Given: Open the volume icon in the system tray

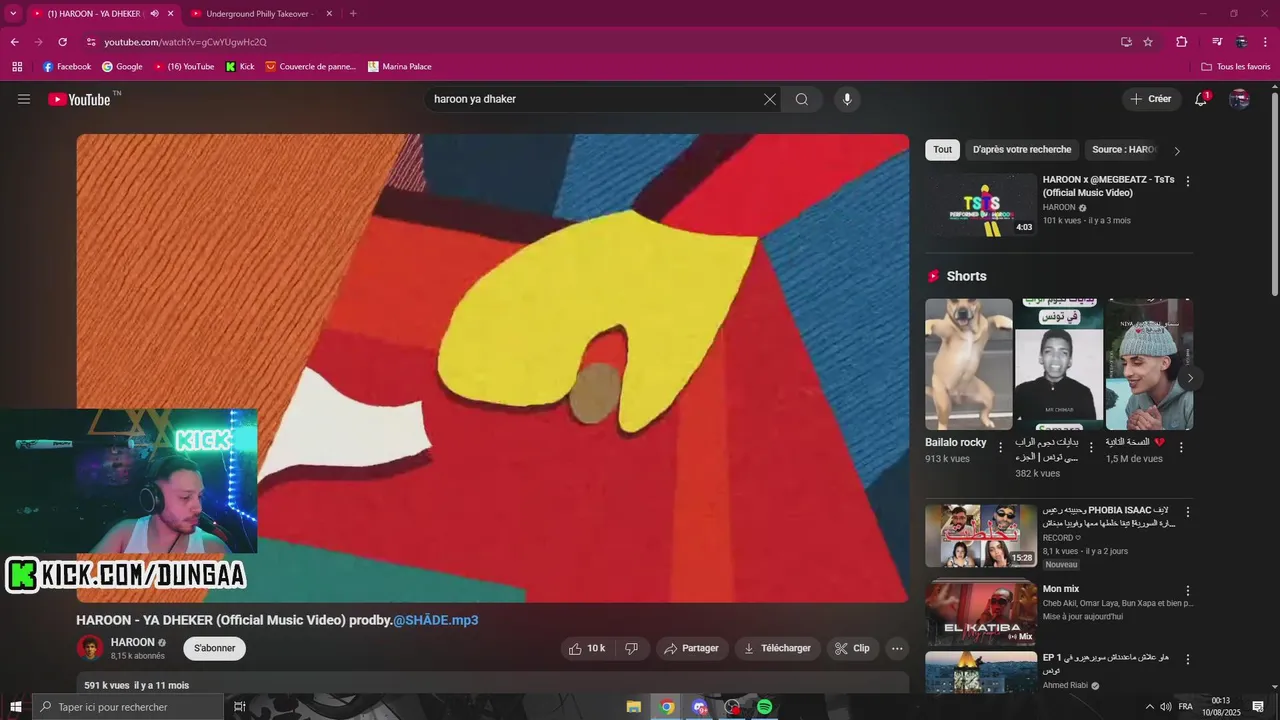Looking at the screenshot, I should pyautogui.click(x=1166, y=707).
